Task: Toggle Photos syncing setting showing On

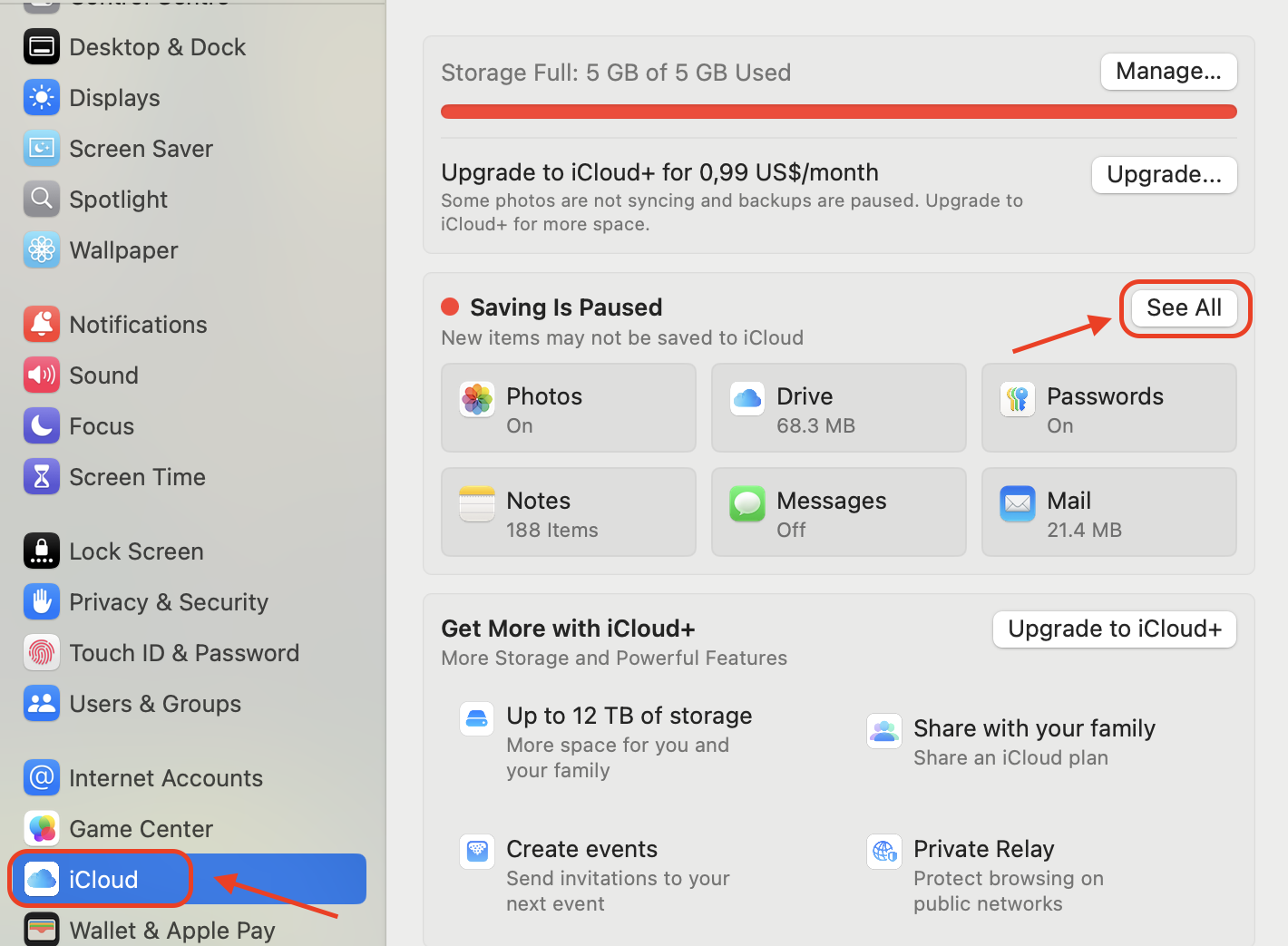Action: click(568, 408)
